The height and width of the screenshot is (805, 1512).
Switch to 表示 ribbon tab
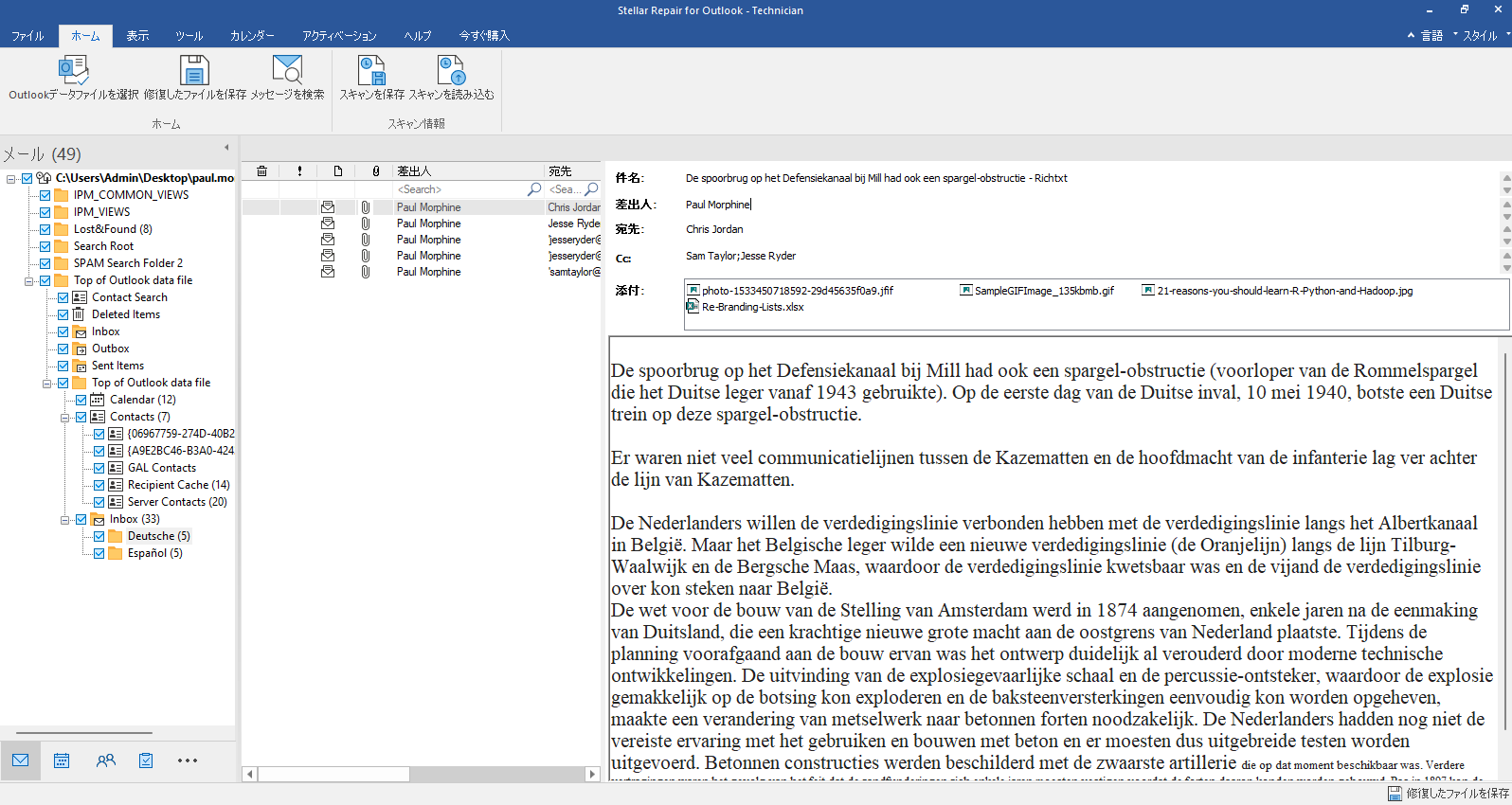[138, 36]
